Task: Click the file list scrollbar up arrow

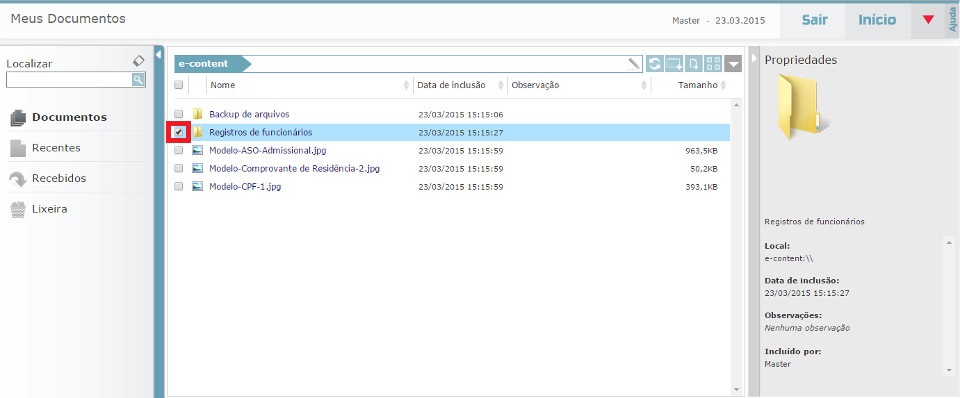Action: click(736, 106)
